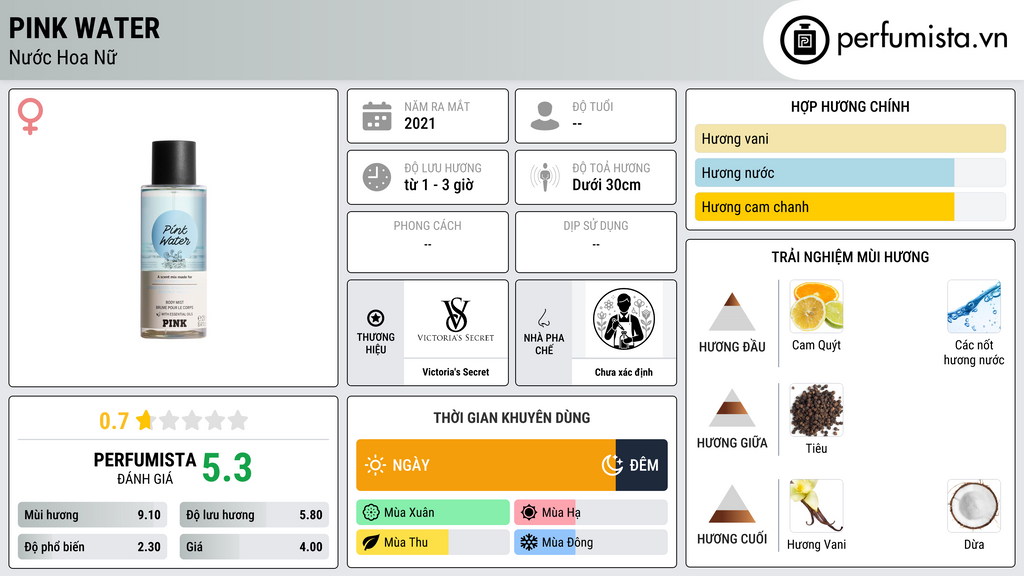Screen dimensions: 1024x576
Task: Click the Hợp hương chính heading
Action: [x=850, y=106]
